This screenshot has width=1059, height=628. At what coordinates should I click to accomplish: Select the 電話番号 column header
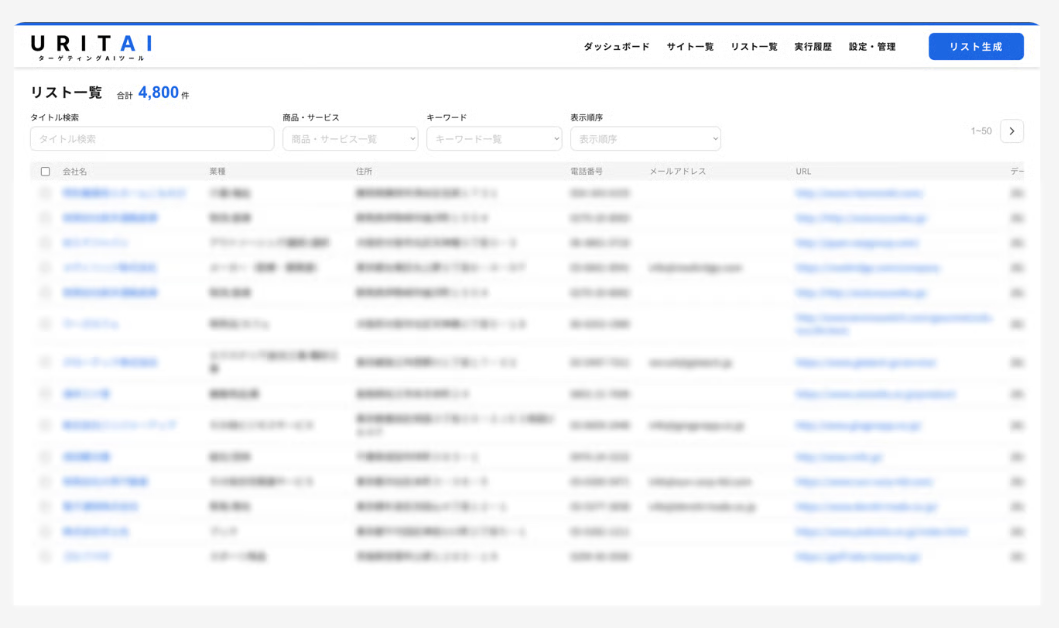(x=586, y=172)
